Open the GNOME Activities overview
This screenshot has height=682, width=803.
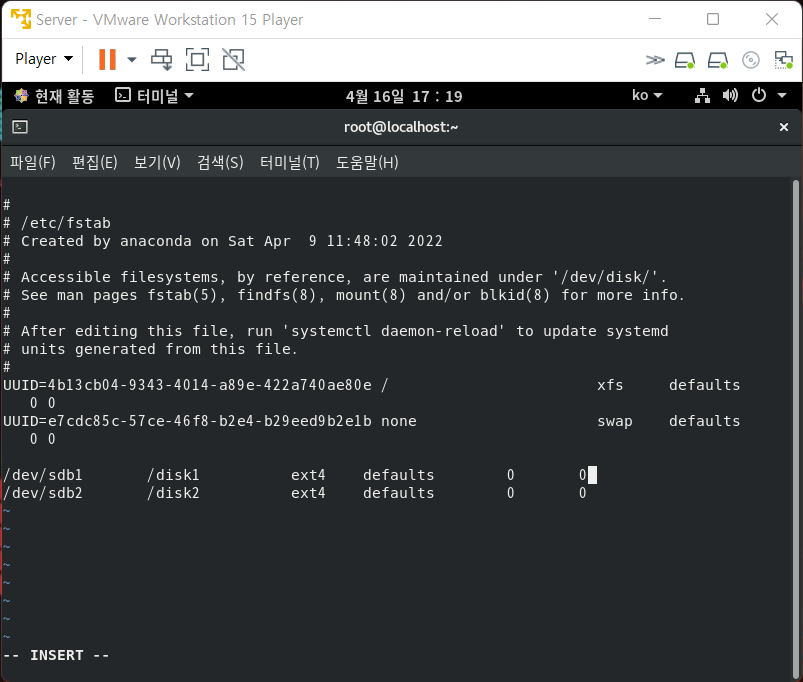click(54, 96)
